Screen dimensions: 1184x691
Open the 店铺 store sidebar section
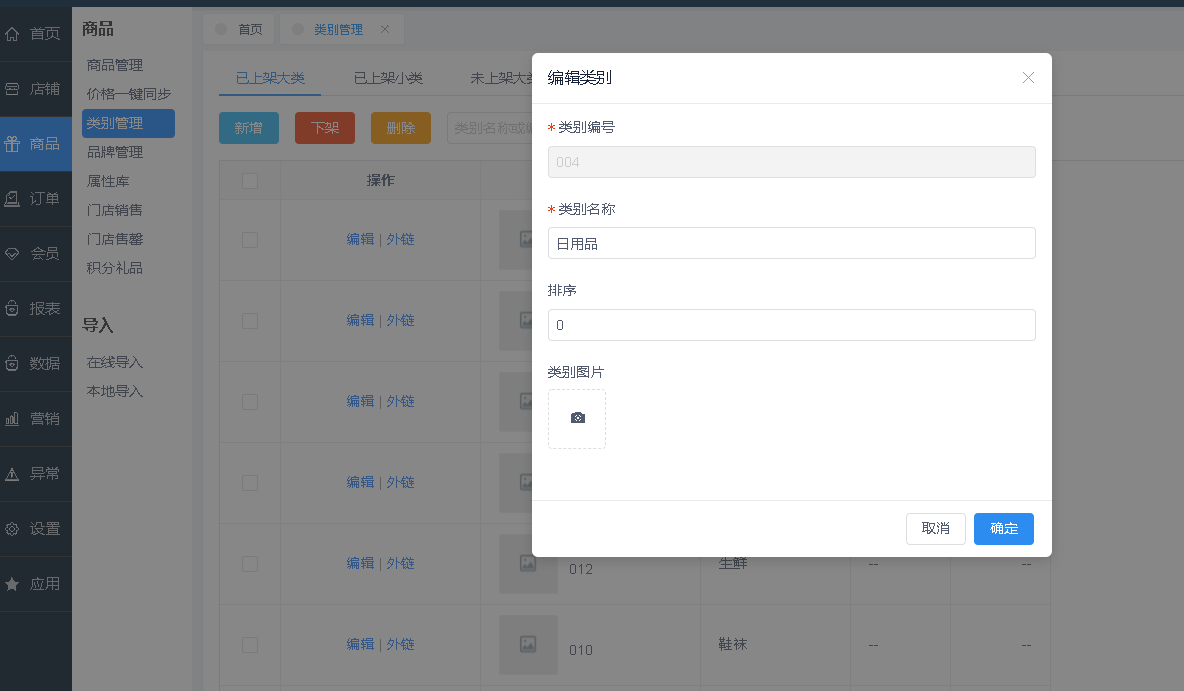(35, 89)
